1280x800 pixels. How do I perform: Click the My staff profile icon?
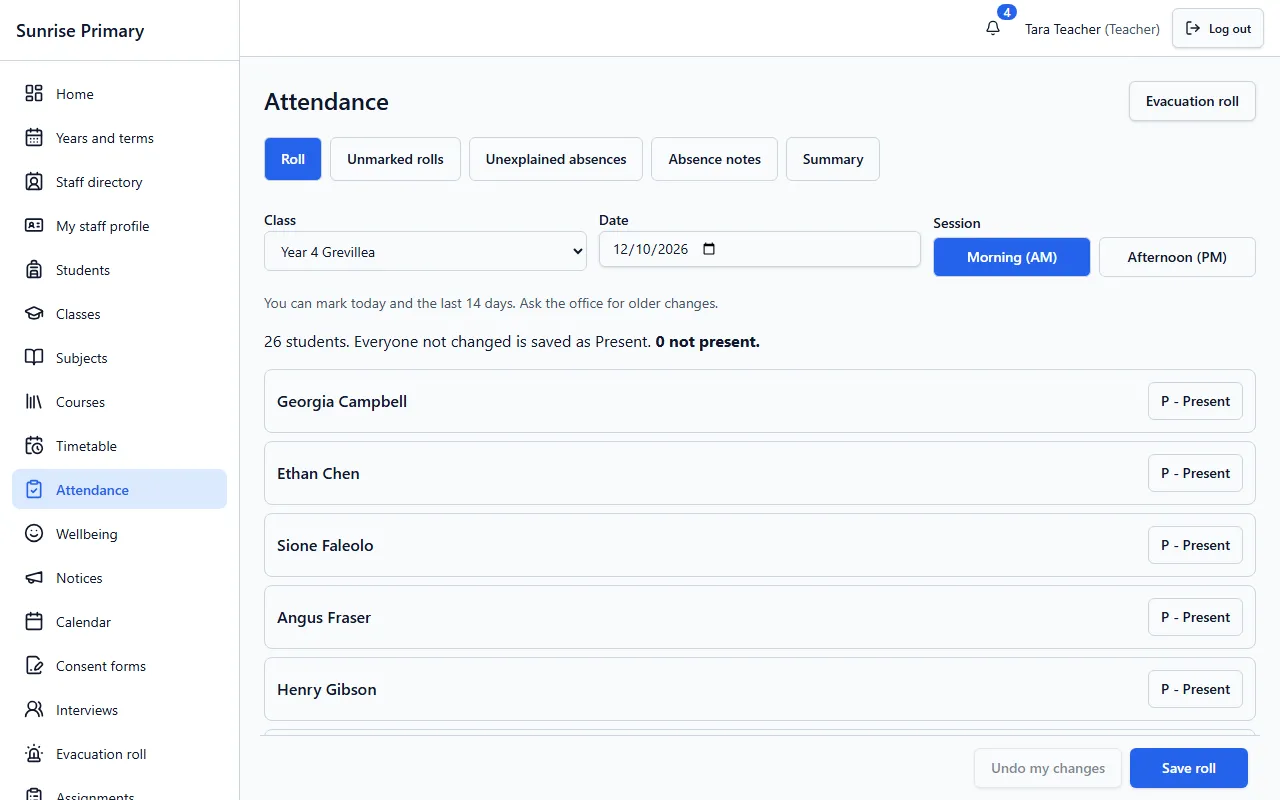[34, 226]
